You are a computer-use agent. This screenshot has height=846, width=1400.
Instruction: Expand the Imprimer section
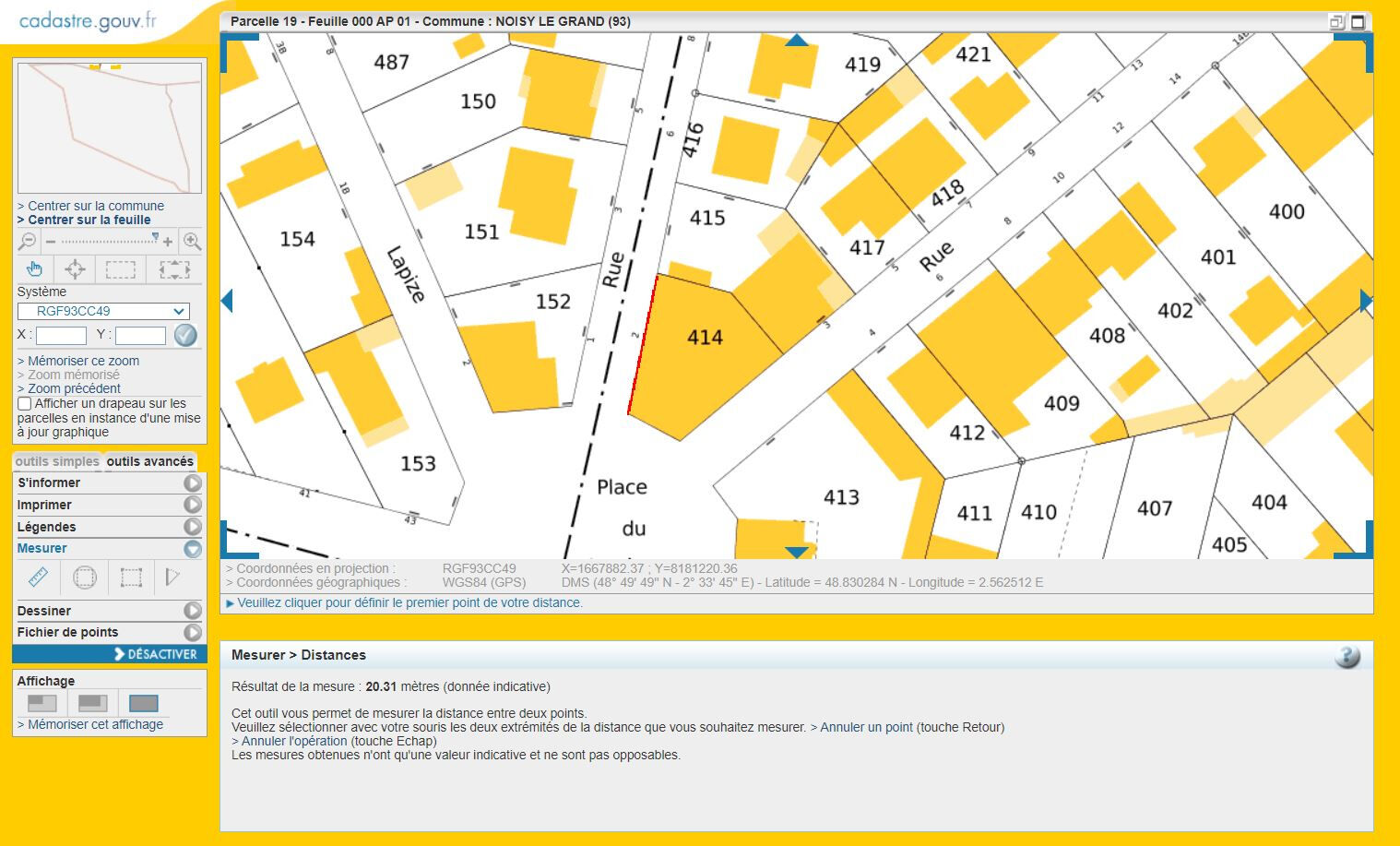click(x=192, y=505)
